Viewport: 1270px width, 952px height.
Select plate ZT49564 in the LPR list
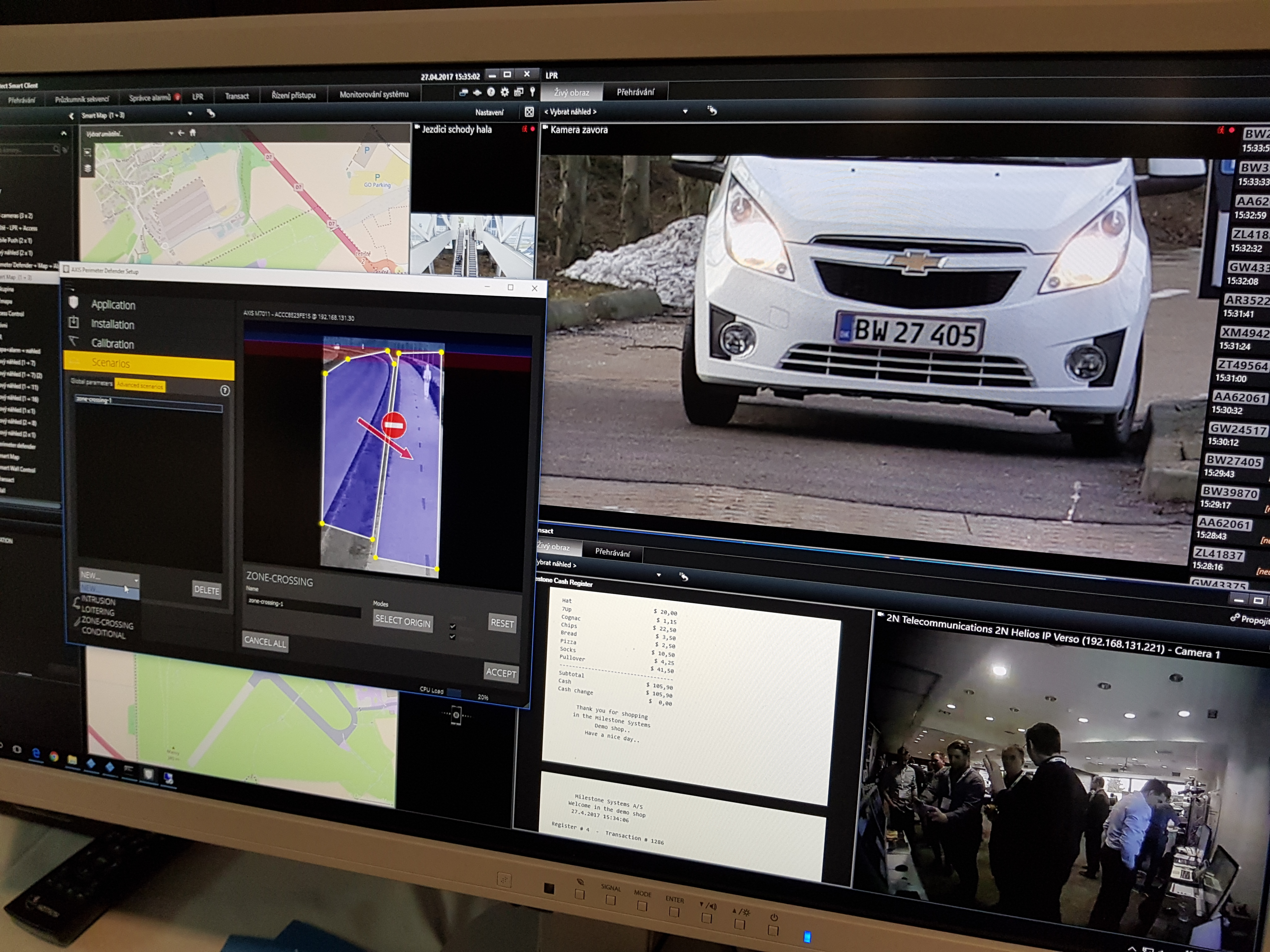(x=1243, y=365)
